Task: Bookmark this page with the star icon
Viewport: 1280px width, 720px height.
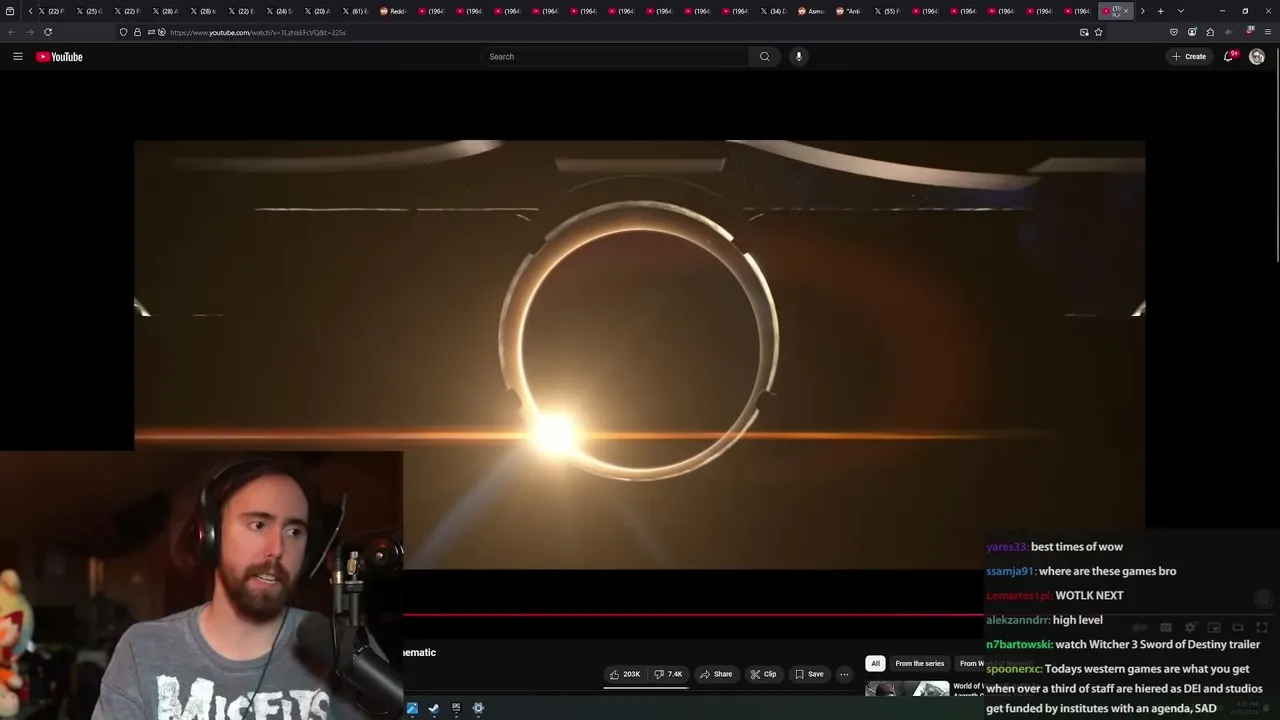Action: click(1098, 32)
